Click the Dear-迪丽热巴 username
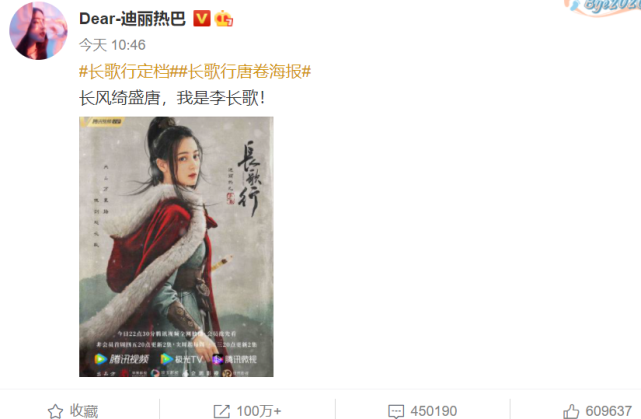The image size is (641, 419). click(132, 19)
